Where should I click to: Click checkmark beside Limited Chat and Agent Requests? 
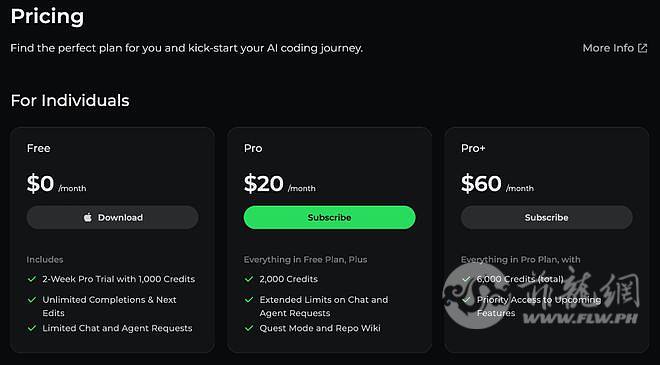click(32, 328)
